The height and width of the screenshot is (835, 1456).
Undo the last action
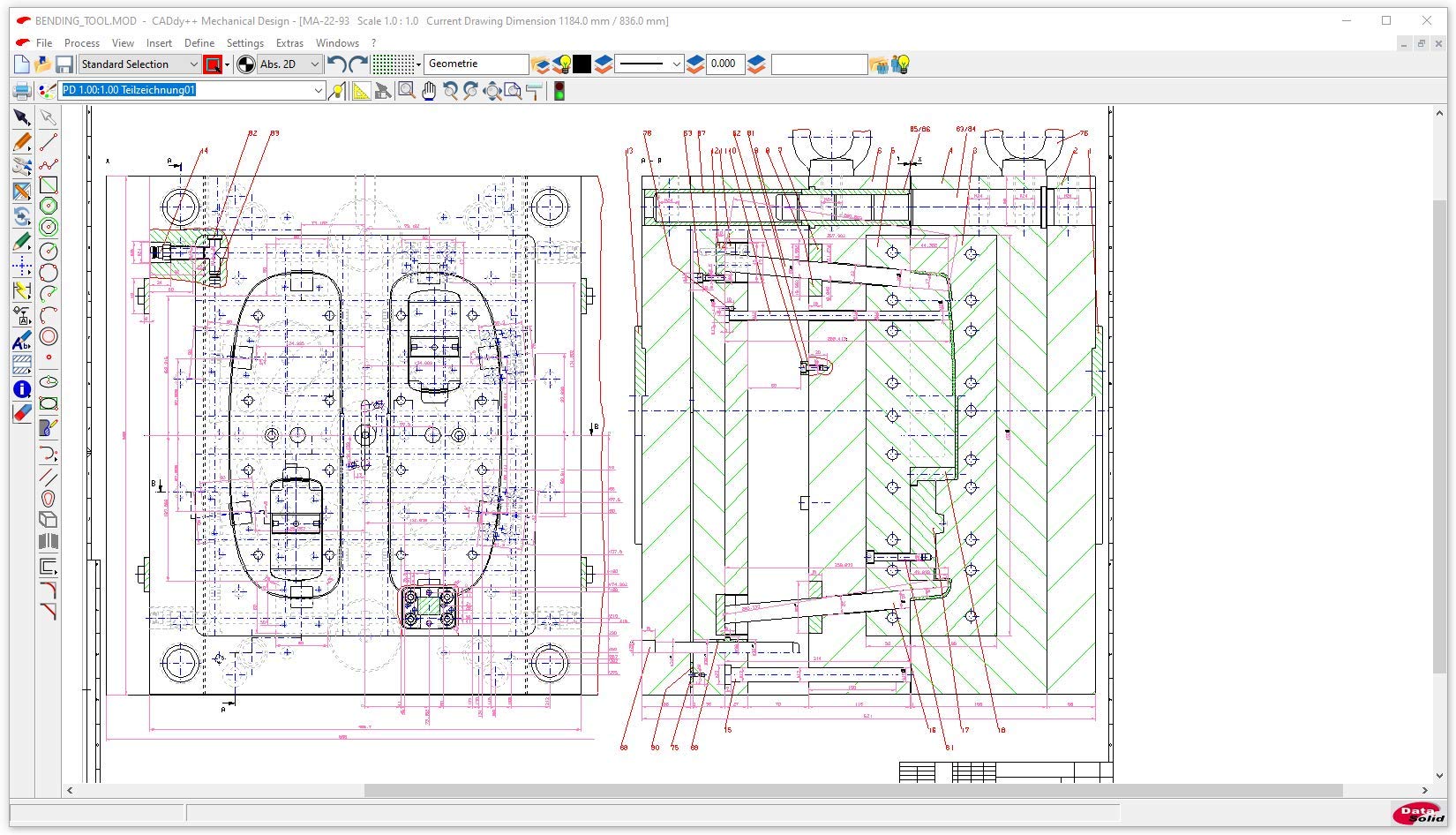[x=336, y=64]
